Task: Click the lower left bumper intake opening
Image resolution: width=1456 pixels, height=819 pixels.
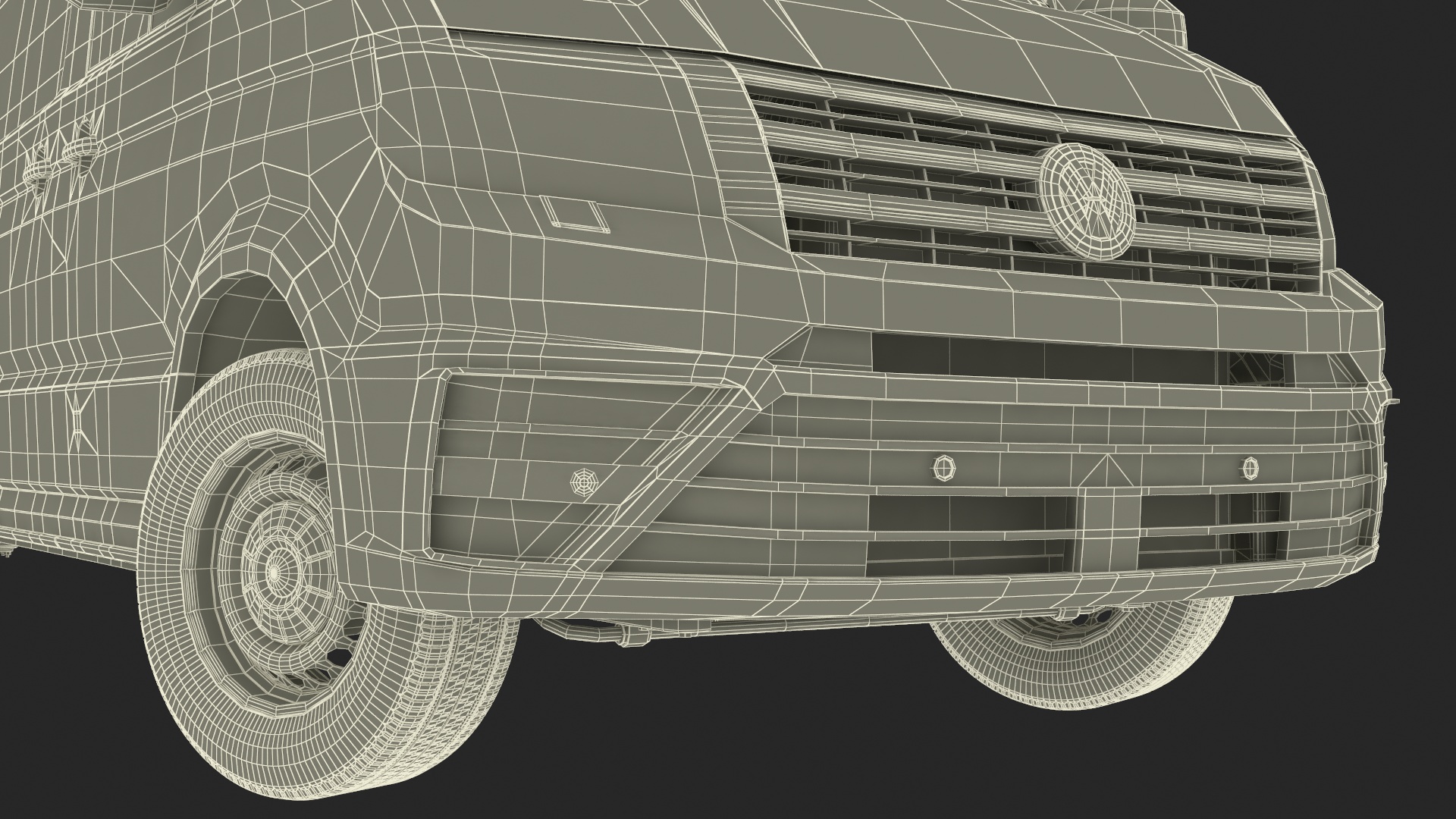Action: 971,513
